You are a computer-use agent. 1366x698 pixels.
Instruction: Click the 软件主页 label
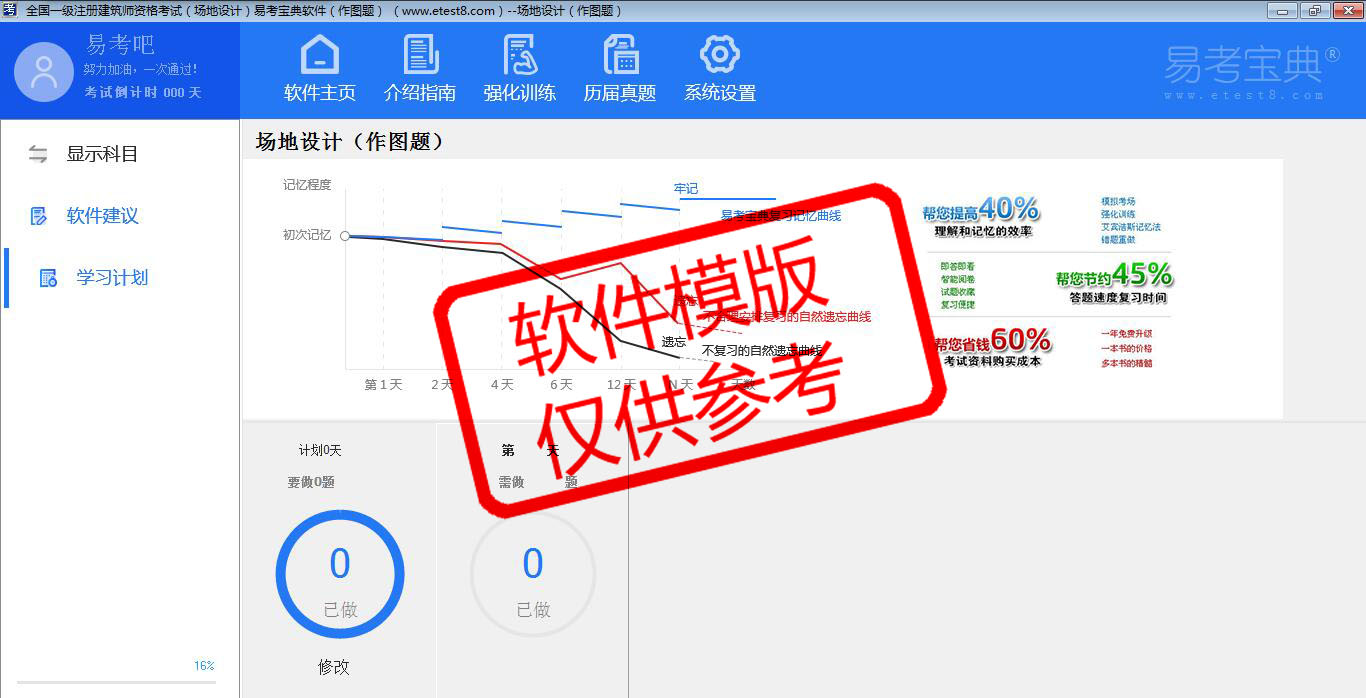320,93
